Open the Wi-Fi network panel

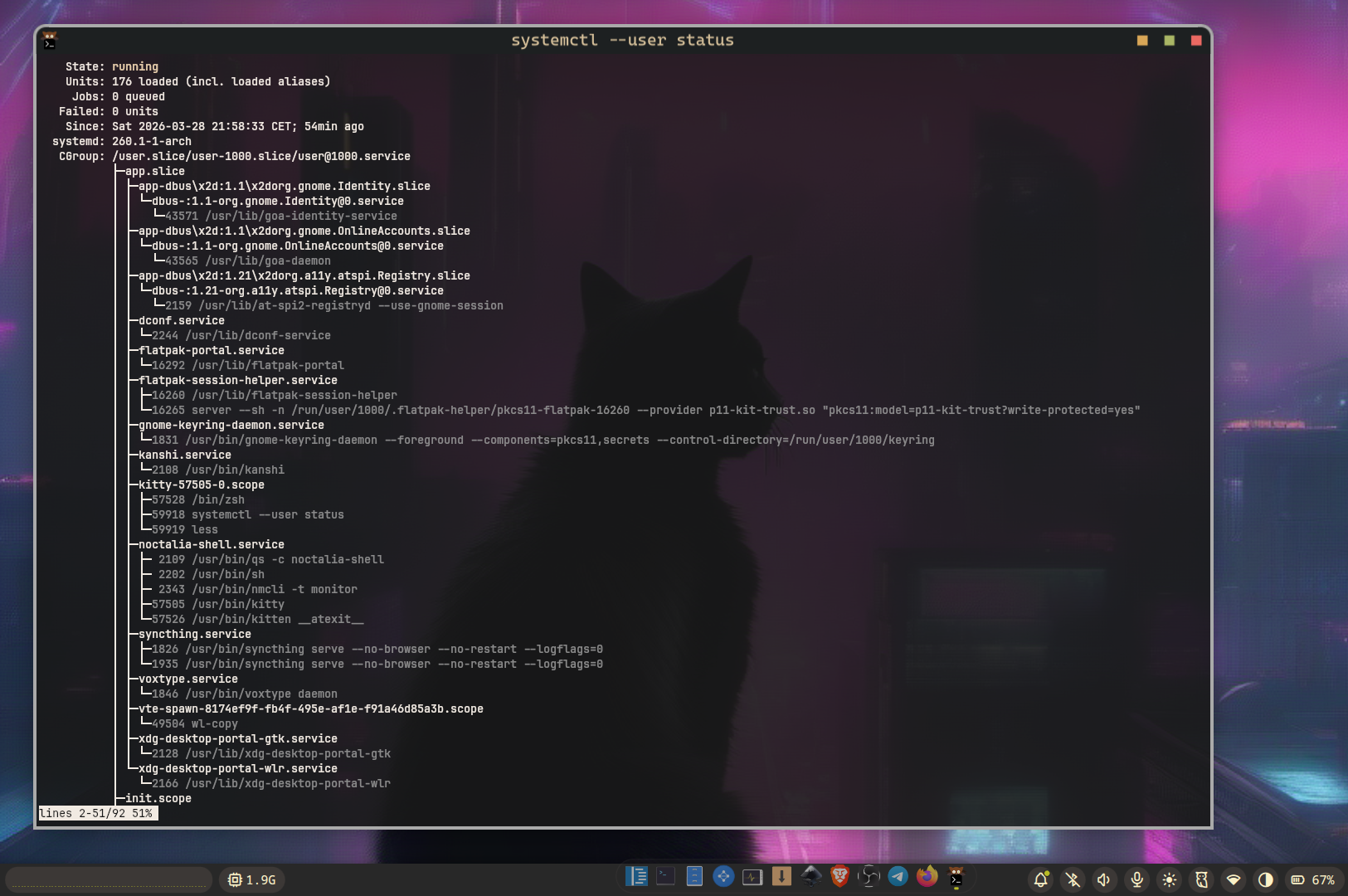1234,880
